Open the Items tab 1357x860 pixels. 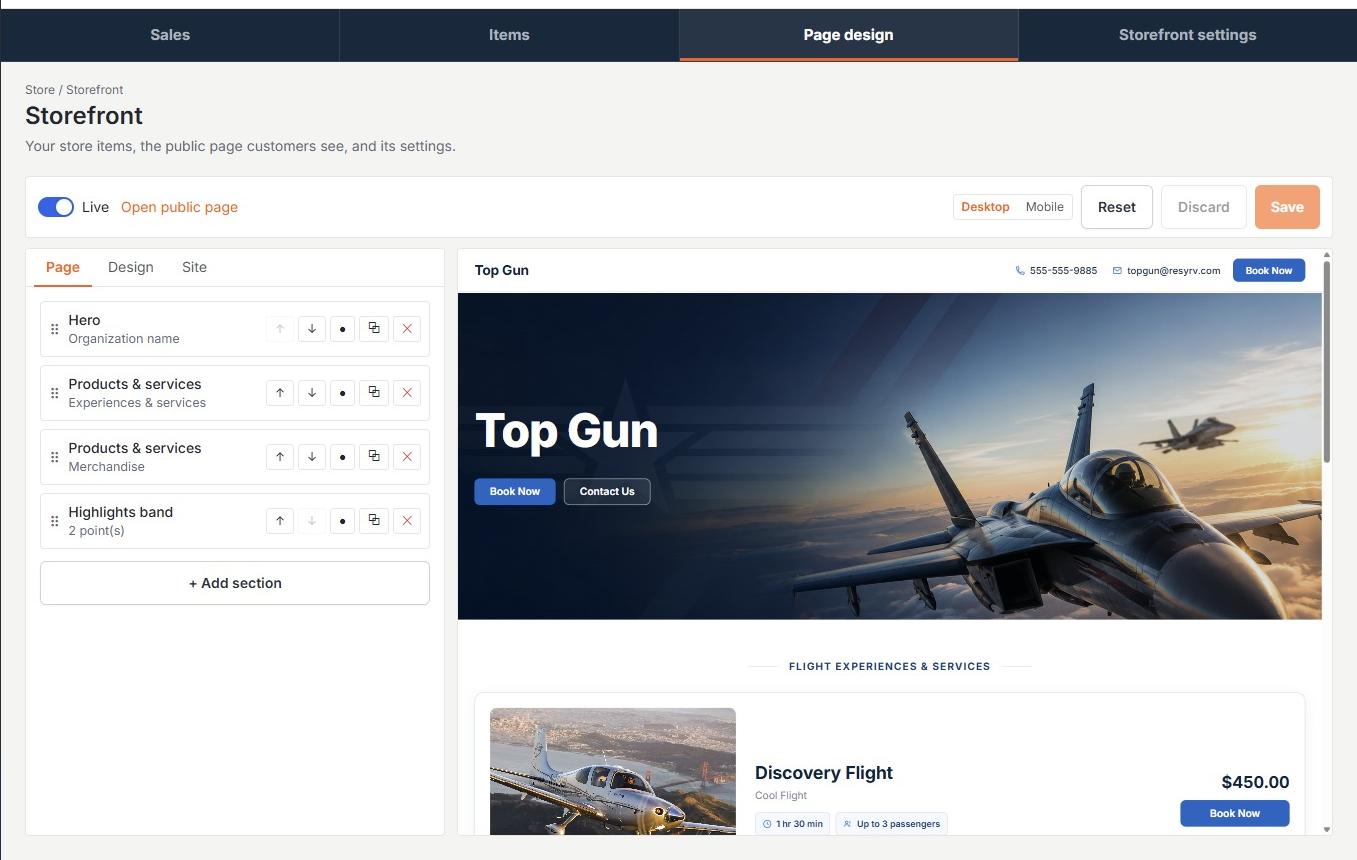pos(509,35)
